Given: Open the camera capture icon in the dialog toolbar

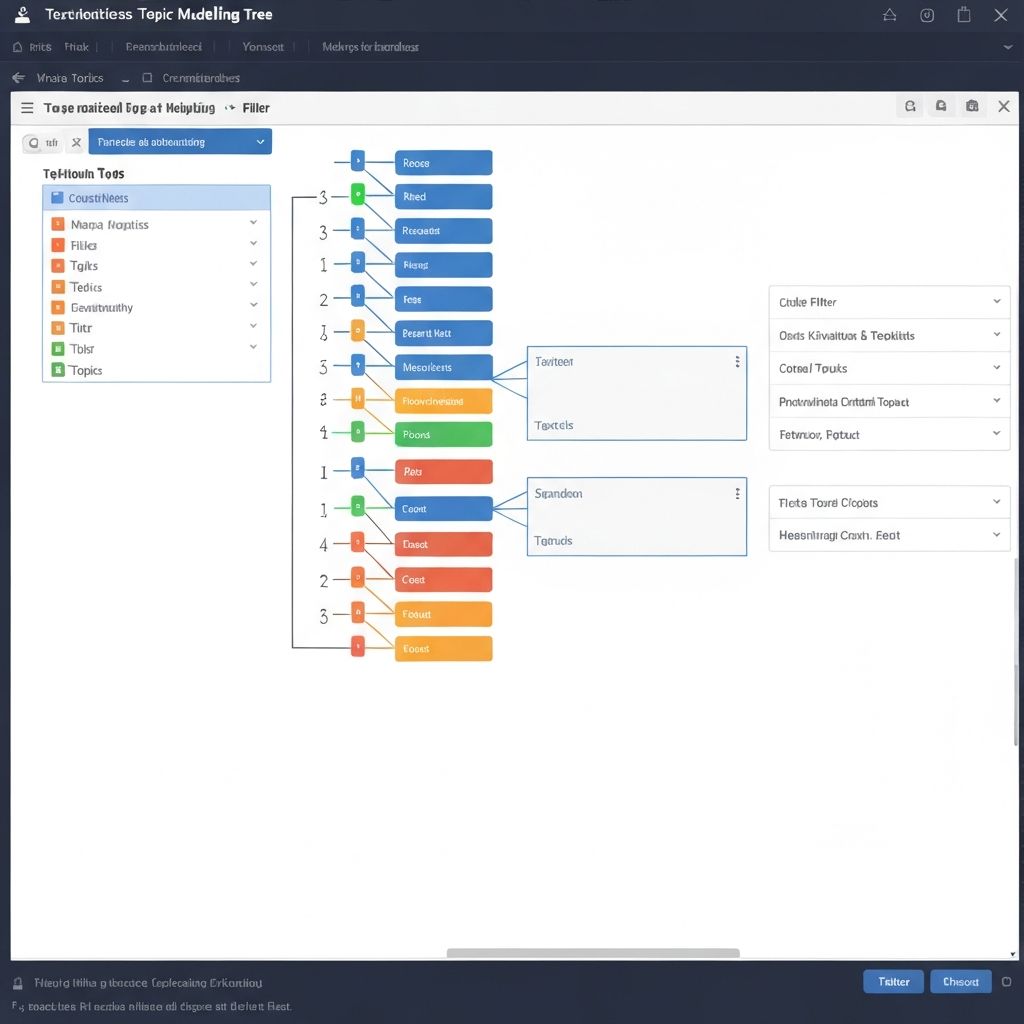Looking at the screenshot, I should (x=972, y=105).
